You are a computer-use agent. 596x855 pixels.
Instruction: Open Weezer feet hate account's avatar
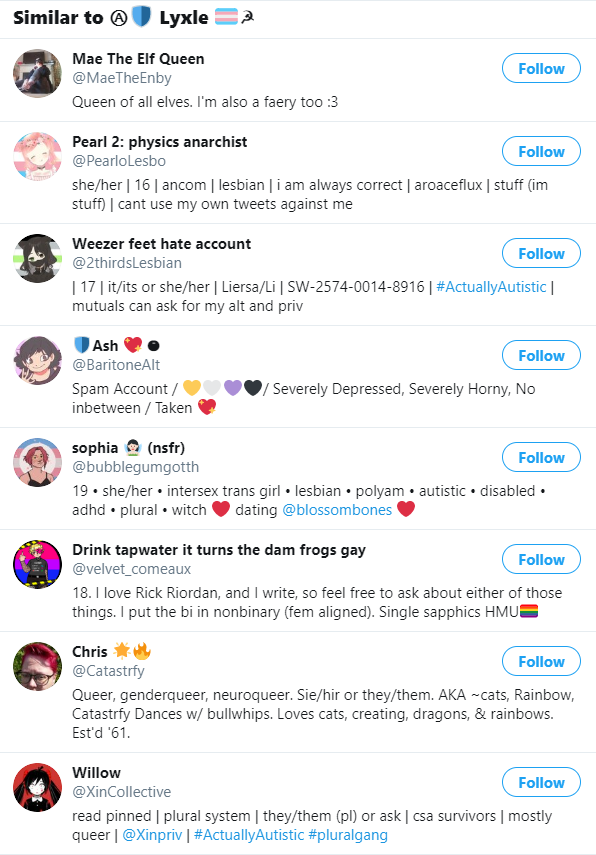click(x=38, y=258)
